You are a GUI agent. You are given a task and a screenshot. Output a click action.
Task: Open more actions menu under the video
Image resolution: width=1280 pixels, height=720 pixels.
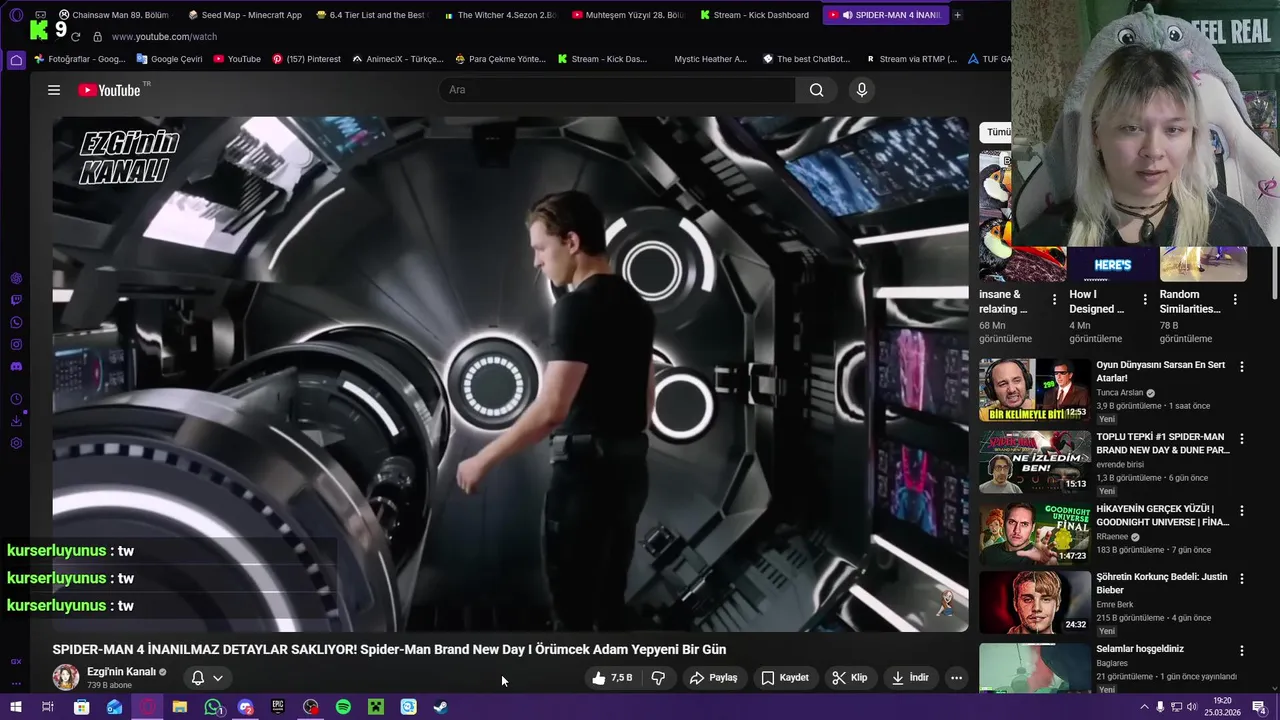click(x=956, y=678)
